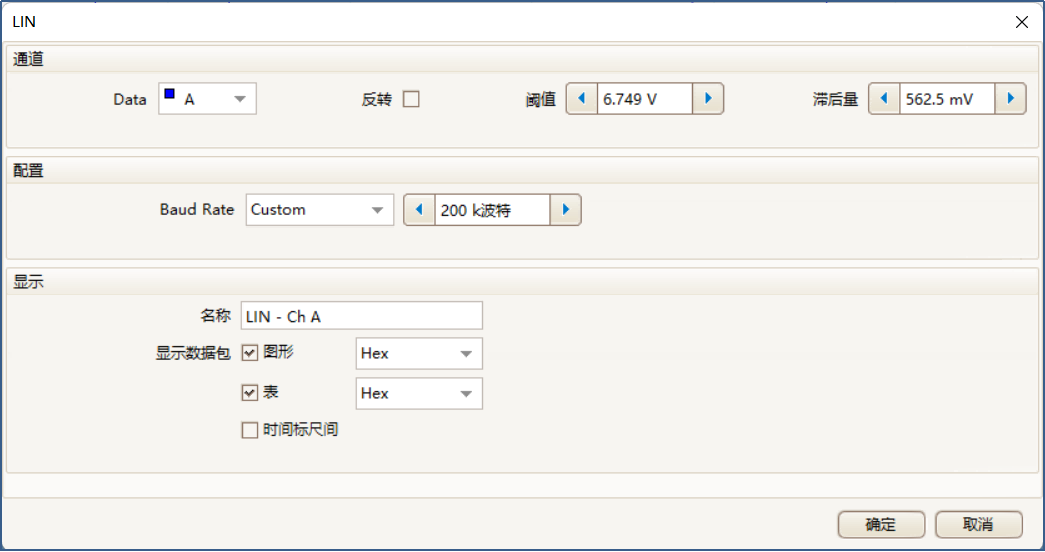
Task: Toggle the 反转 invert checkbox
Action: [x=411, y=99]
